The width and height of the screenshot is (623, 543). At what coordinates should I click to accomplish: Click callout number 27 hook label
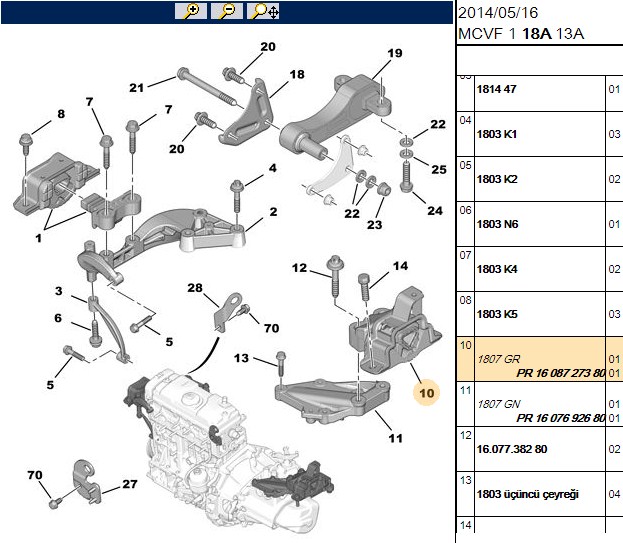click(130, 484)
